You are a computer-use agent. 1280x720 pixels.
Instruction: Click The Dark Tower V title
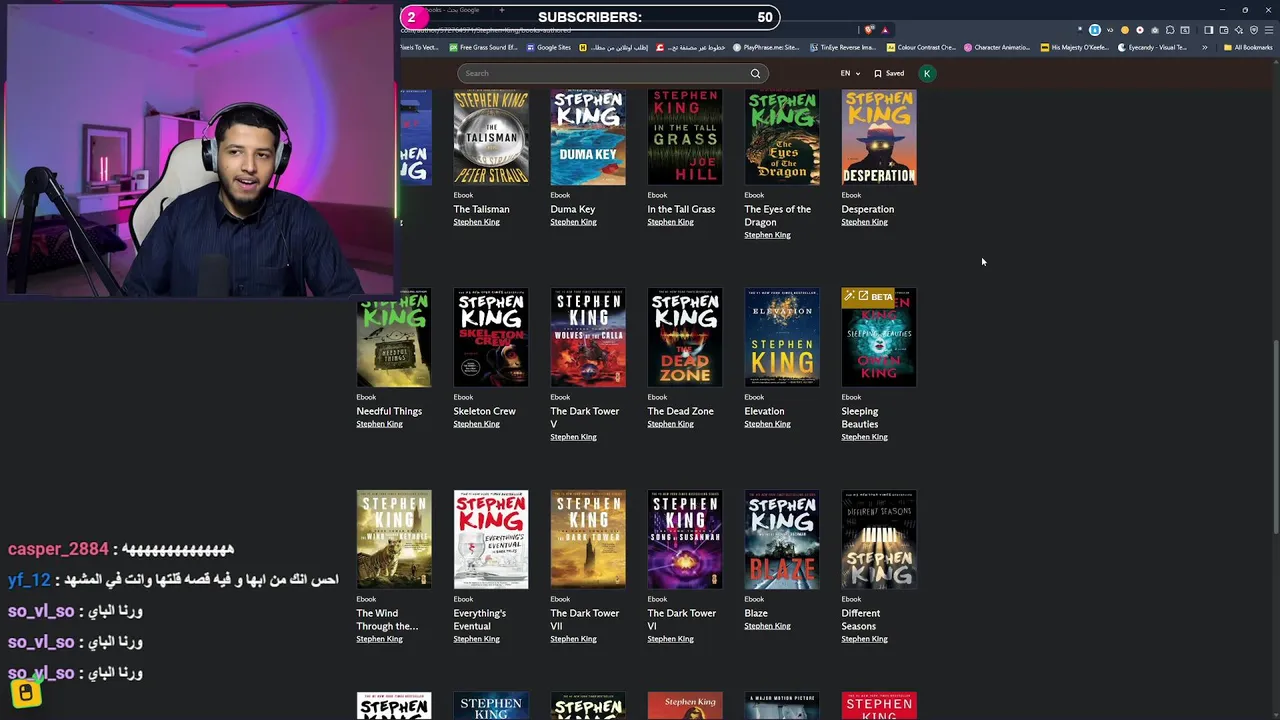[x=584, y=417]
